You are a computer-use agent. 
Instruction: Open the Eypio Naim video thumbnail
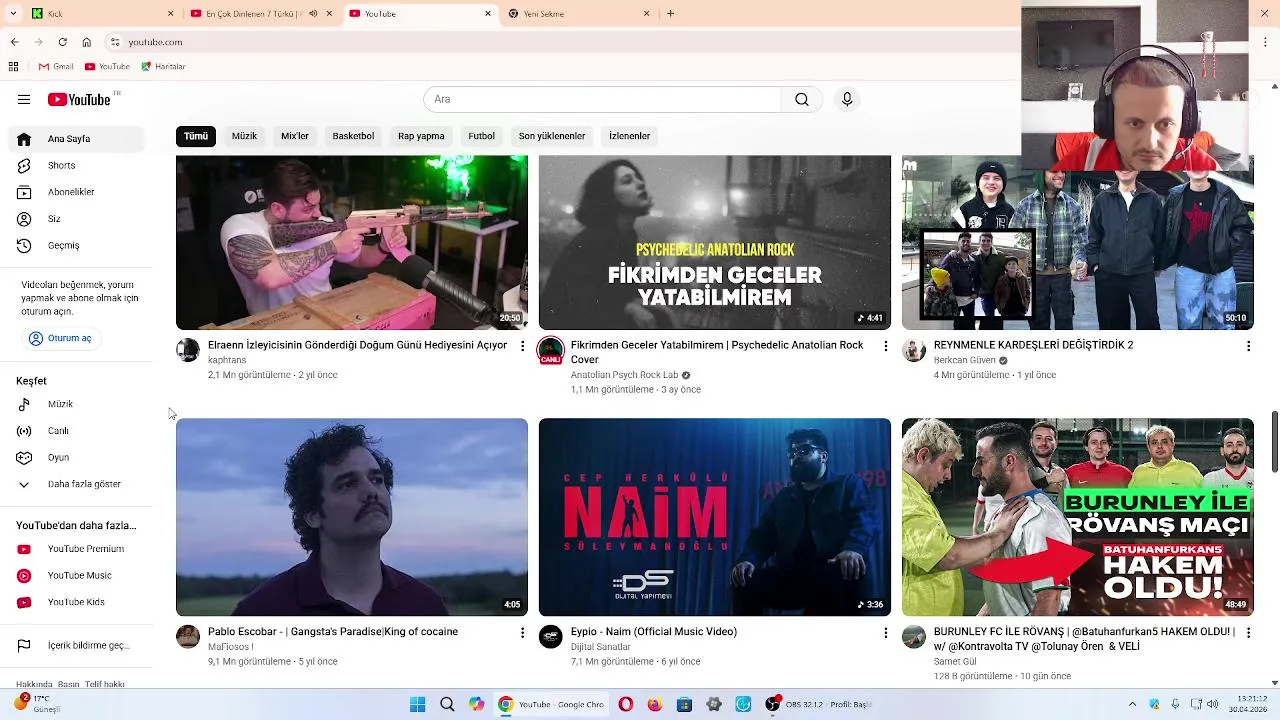click(715, 517)
